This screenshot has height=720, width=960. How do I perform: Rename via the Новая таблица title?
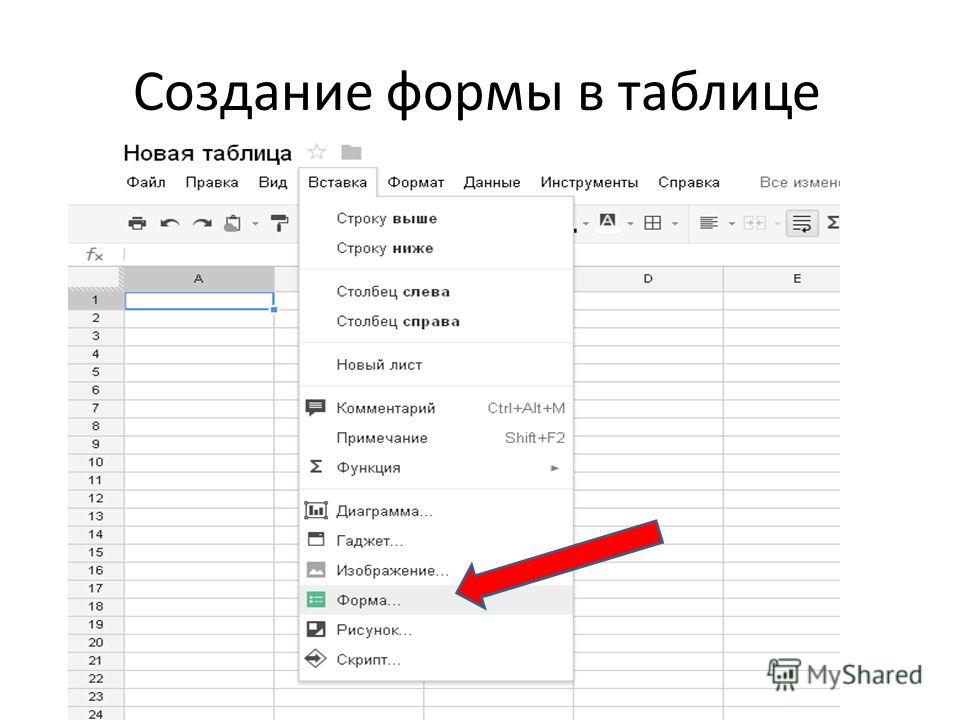(208, 152)
